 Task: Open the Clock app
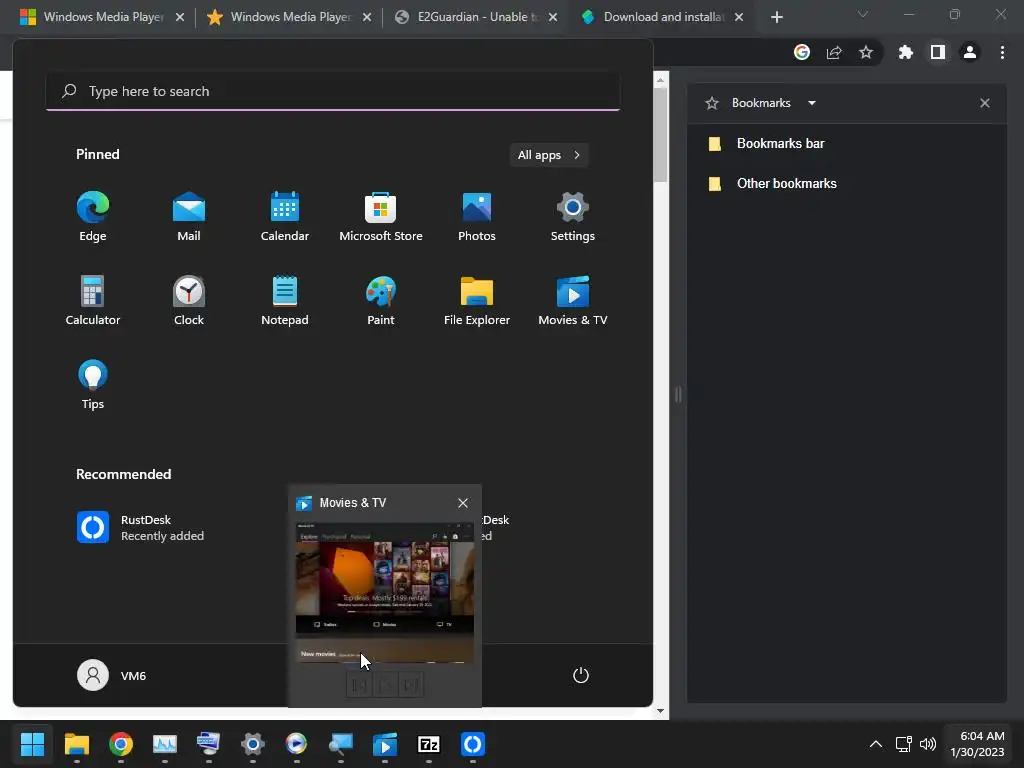[x=189, y=300]
